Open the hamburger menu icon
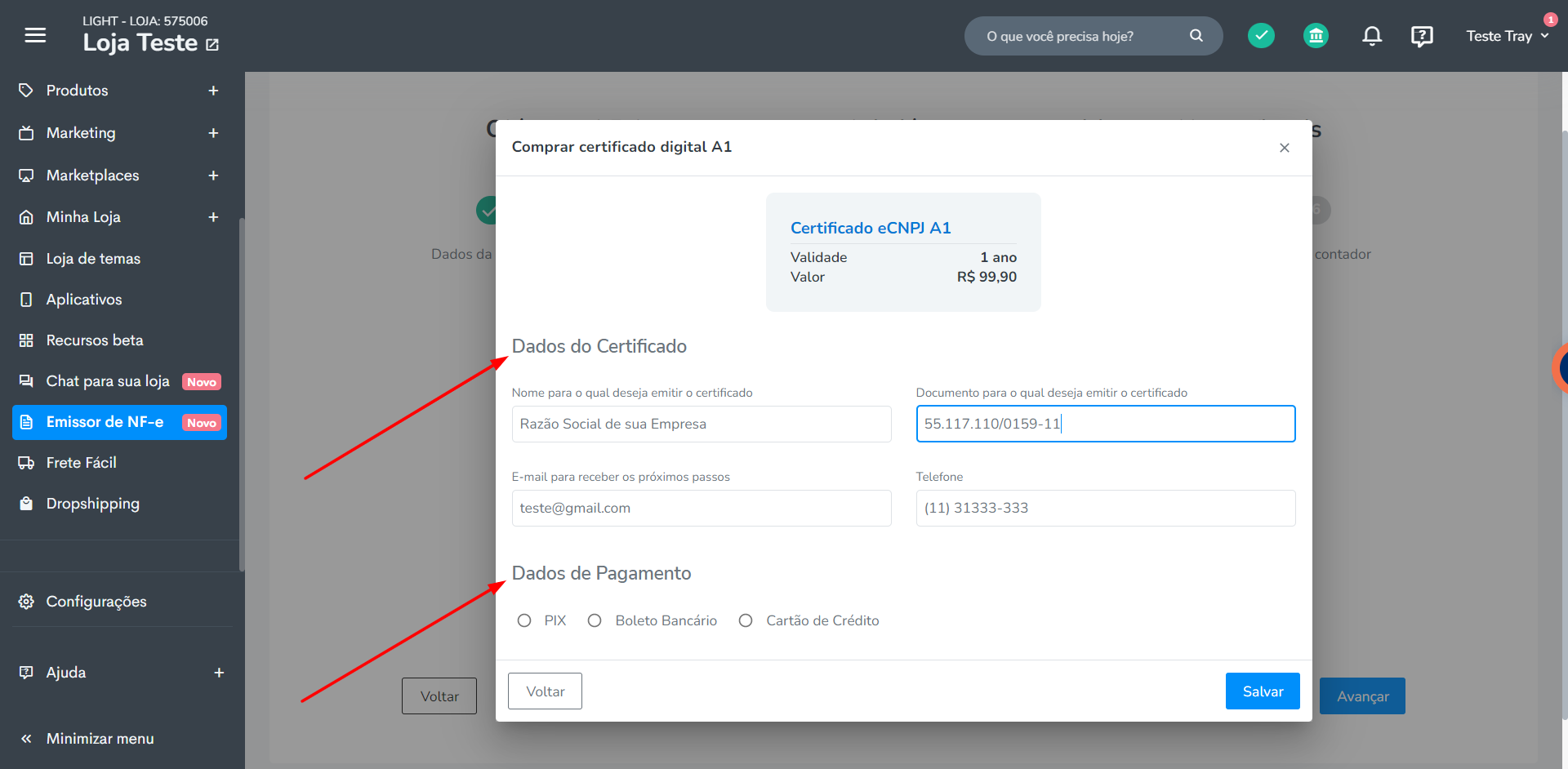 point(35,35)
